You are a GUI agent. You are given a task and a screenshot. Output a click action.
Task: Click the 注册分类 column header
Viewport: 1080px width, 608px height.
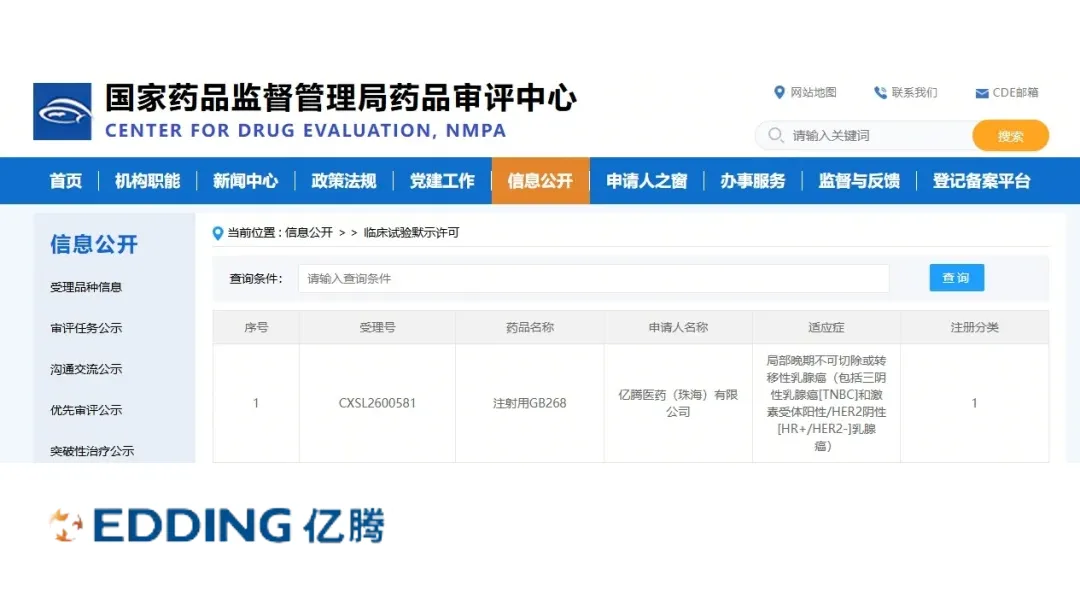(x=975, y=327)
